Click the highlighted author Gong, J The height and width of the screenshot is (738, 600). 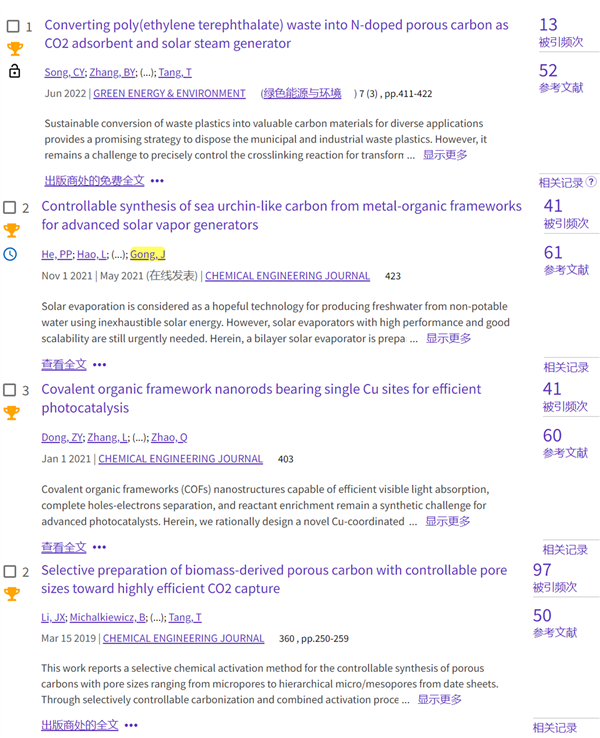click(x=147, y=254)
